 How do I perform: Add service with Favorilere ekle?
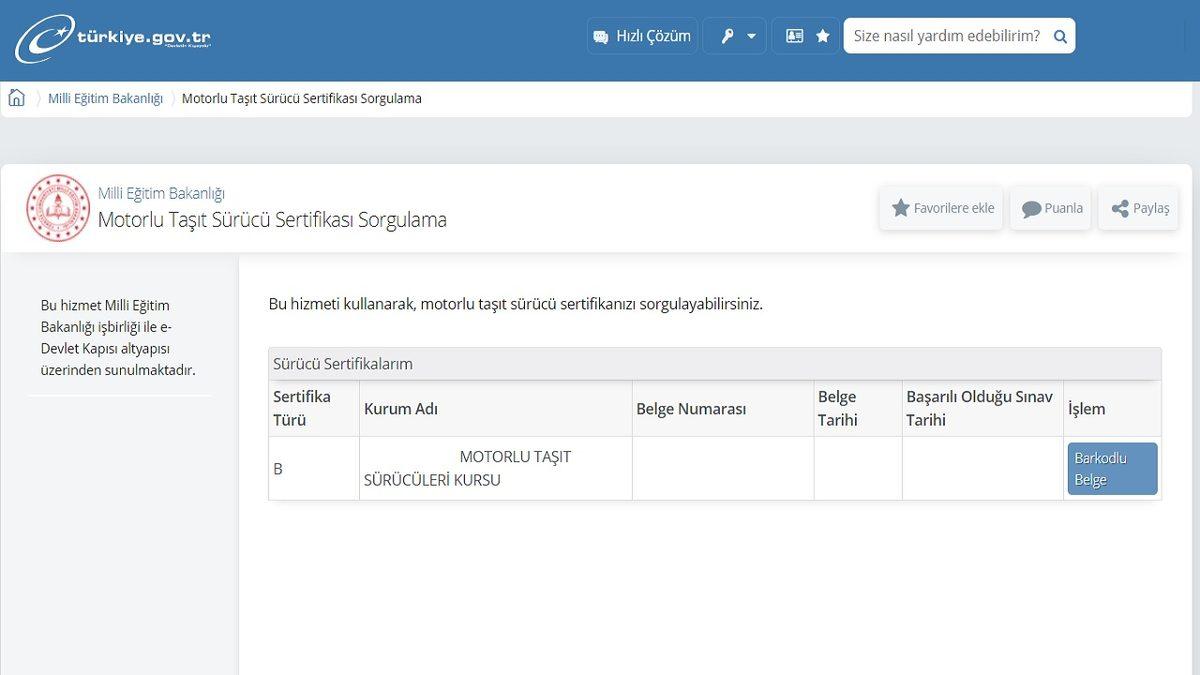(x=942, y=208)
